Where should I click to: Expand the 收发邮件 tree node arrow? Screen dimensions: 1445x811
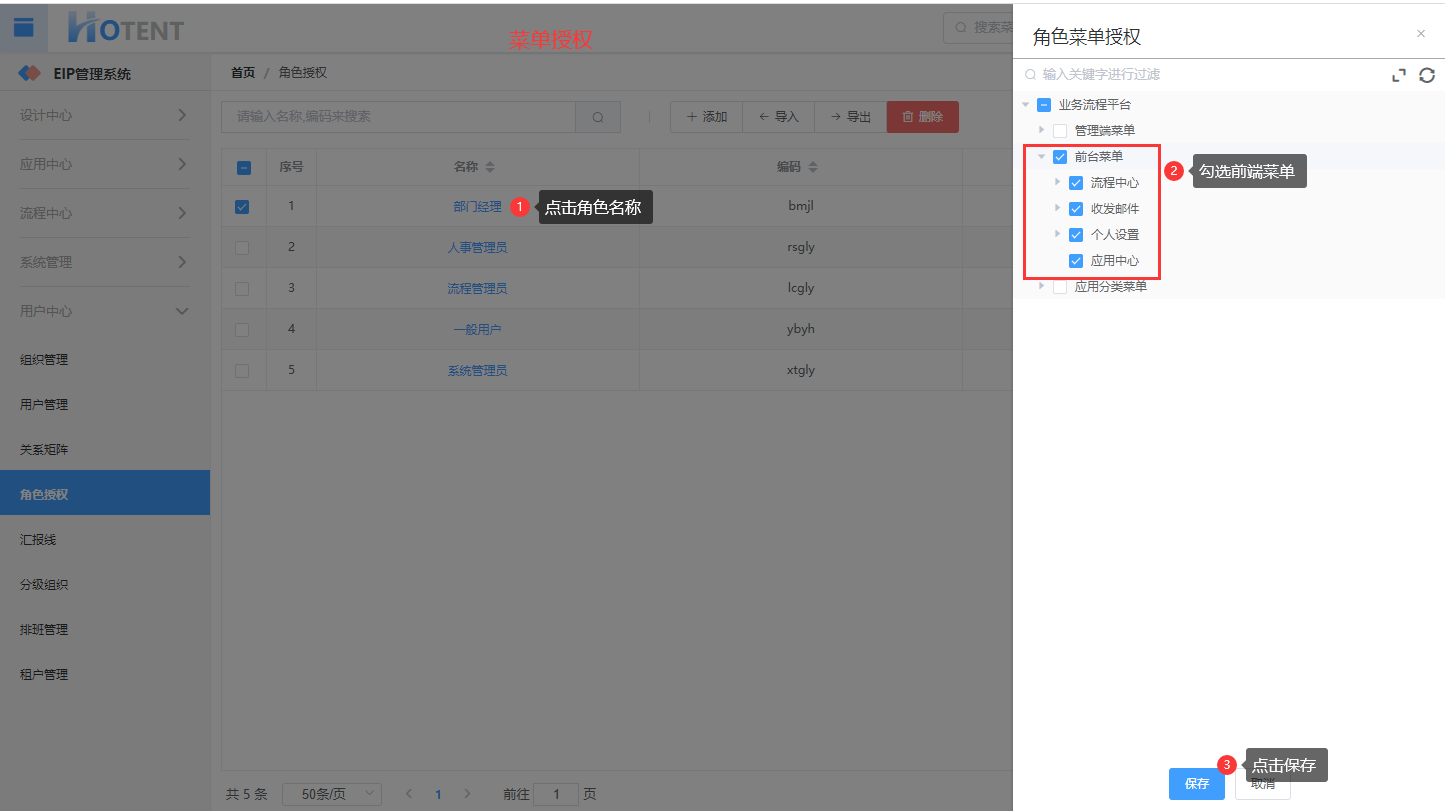(x=1058, y=208)
